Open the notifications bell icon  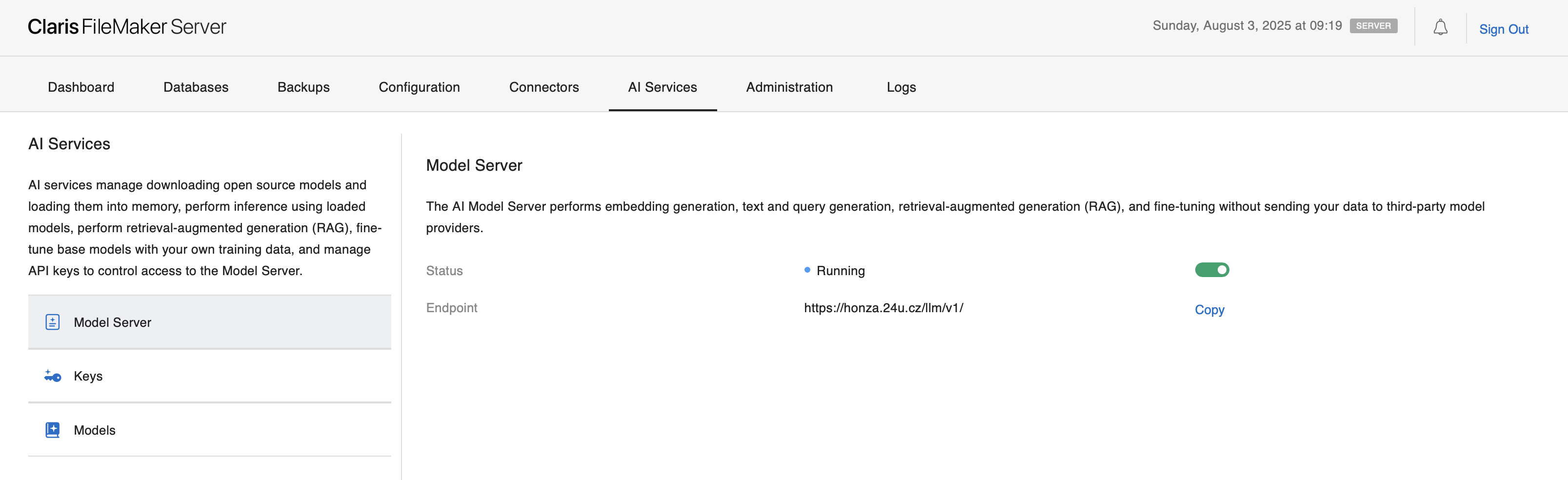point(1440,28)
